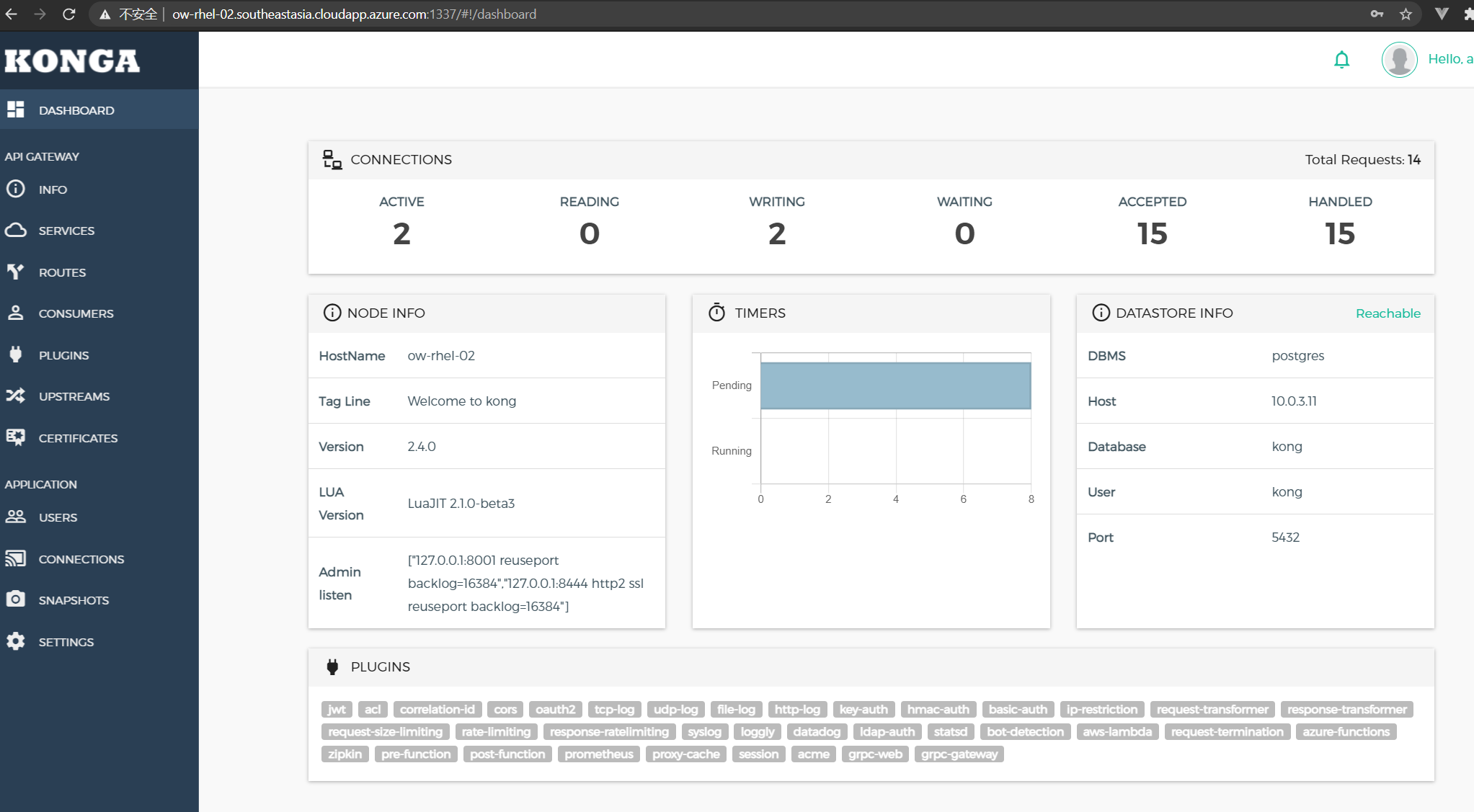The image size is (1474, 812).
Task: Select the INFO menu item
Action: pyautogui.click(x=53, y=189)
